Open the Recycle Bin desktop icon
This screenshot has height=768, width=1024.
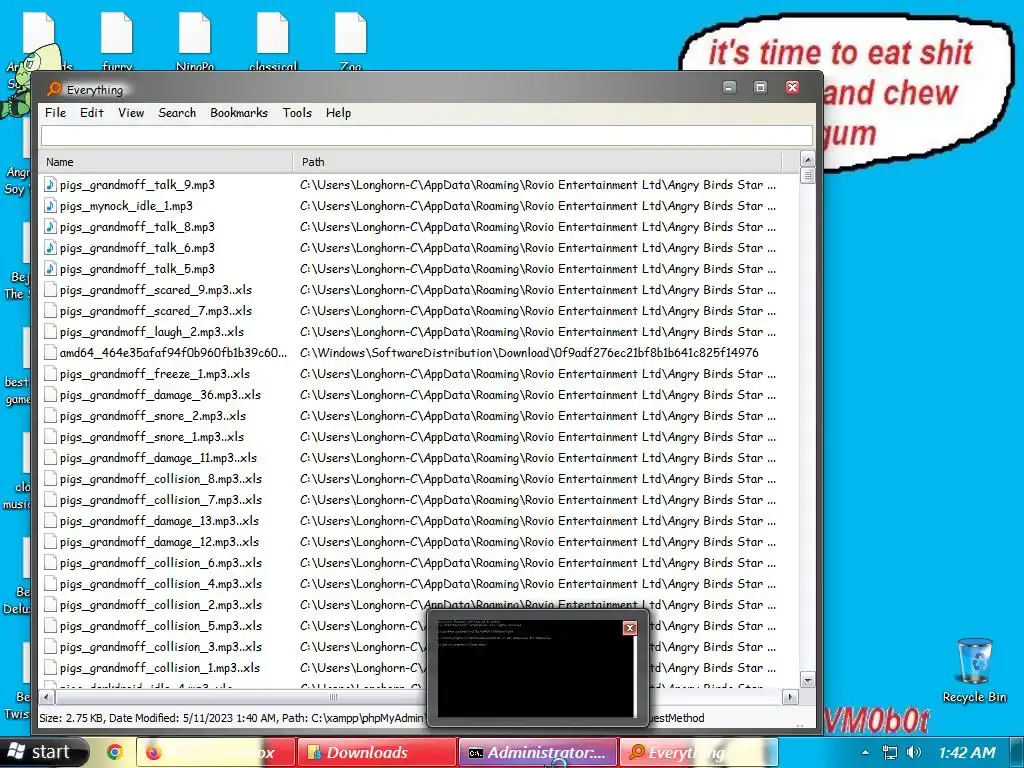(x=974, y=669)
